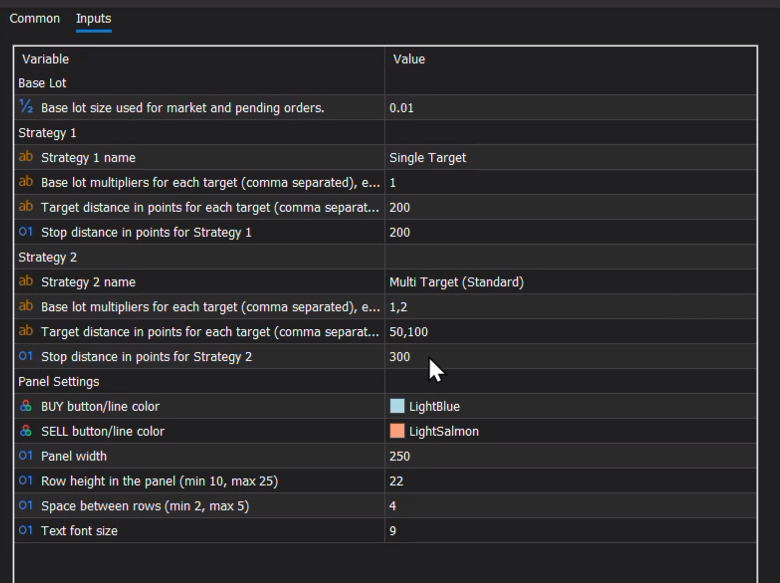Click the integer icon beside Panel width
The height and width of the screenshot is (583, 780).
tap(26, 456)
